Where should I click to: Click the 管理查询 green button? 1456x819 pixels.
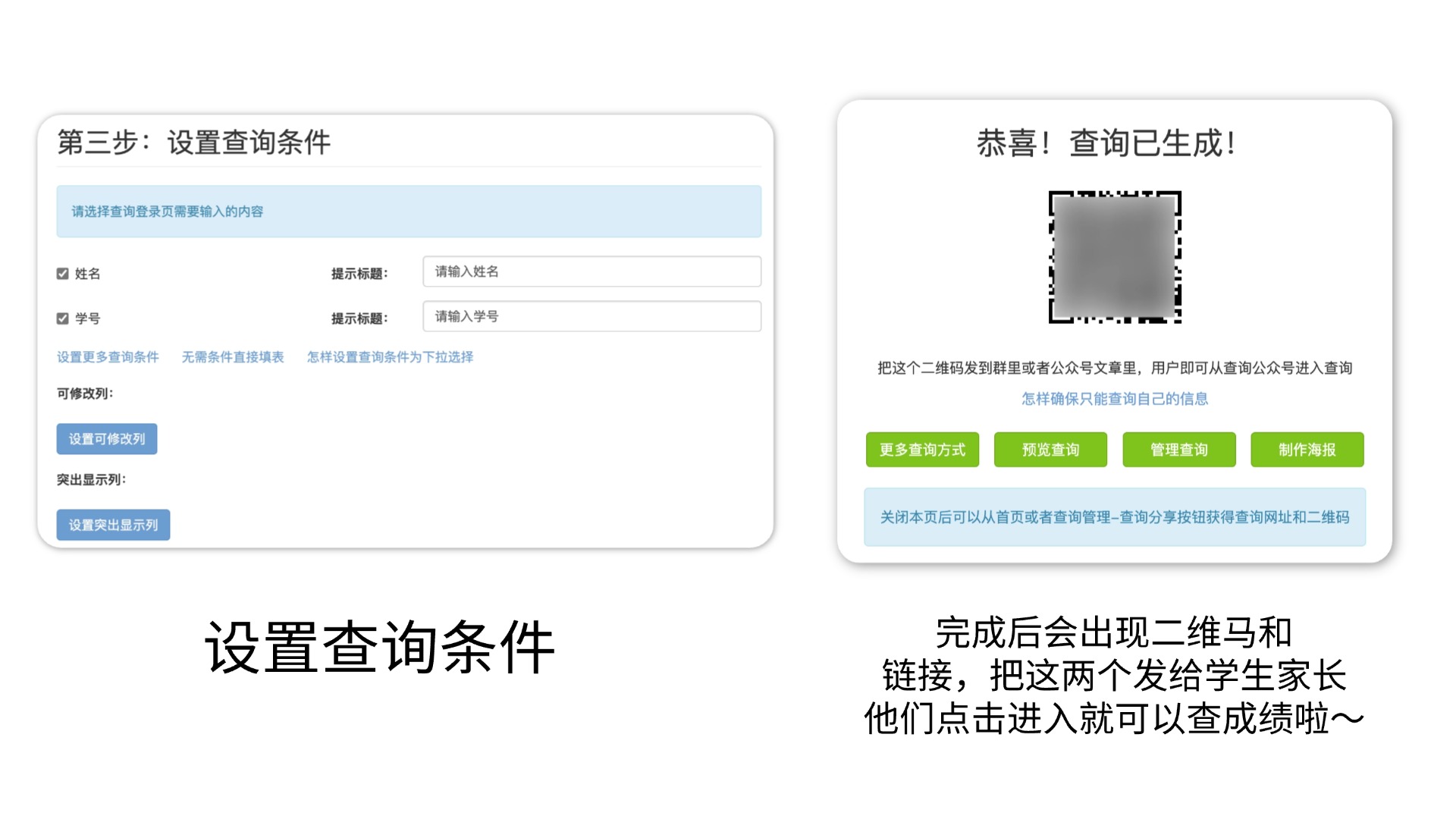coord(1179,450)
